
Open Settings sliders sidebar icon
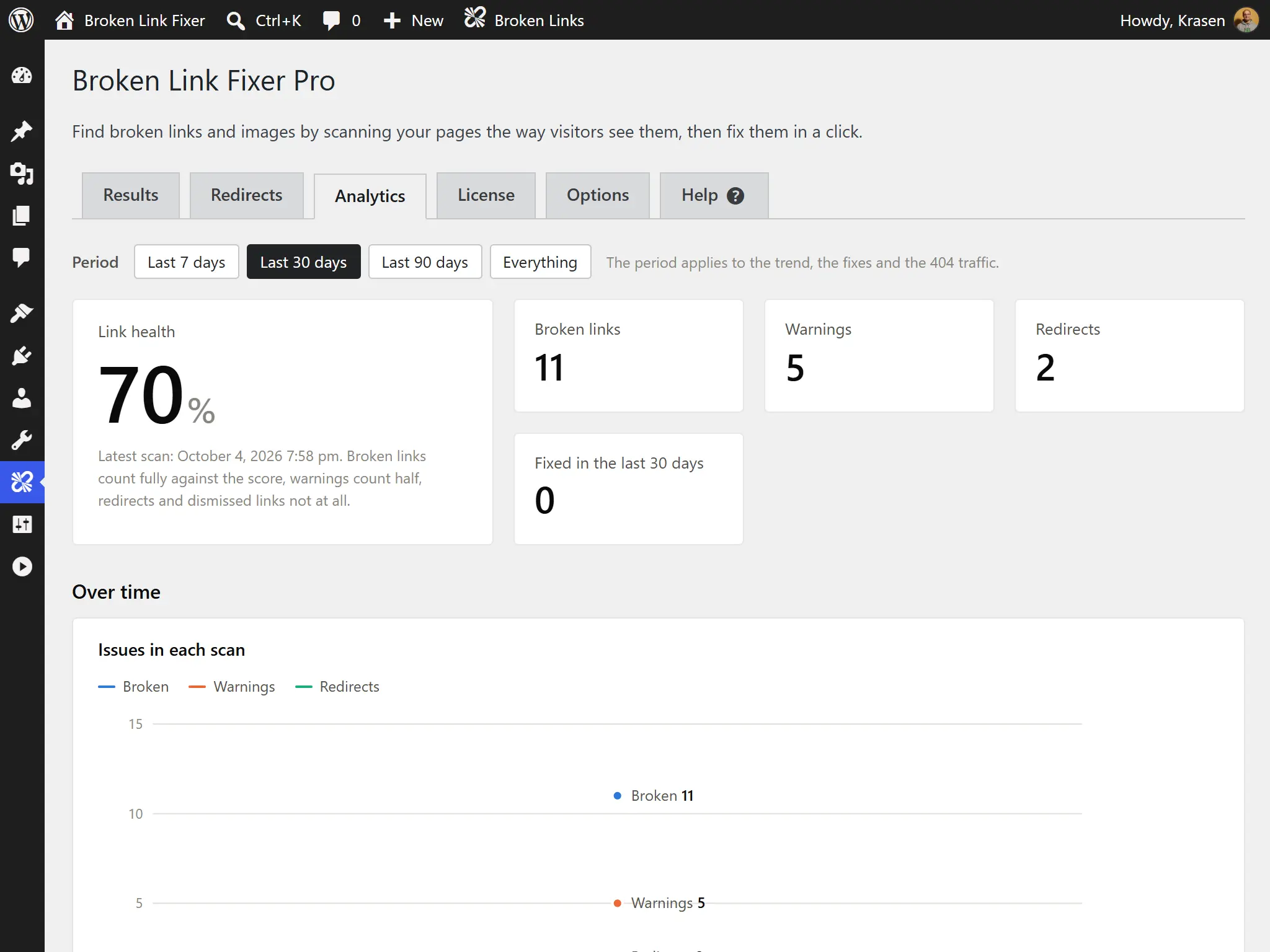(x=22, y=524)
